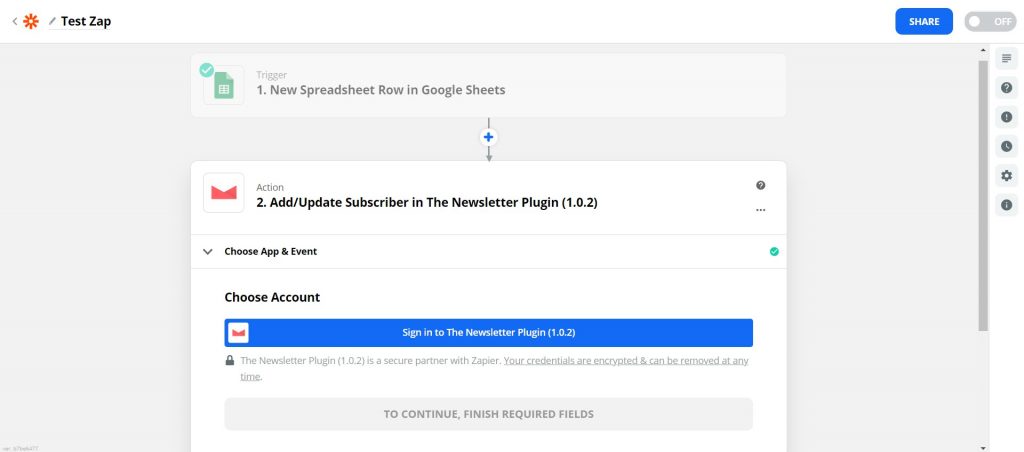Click the Google Sheets trigger icon
The image size is (1024, 452).
click(223, 86)
